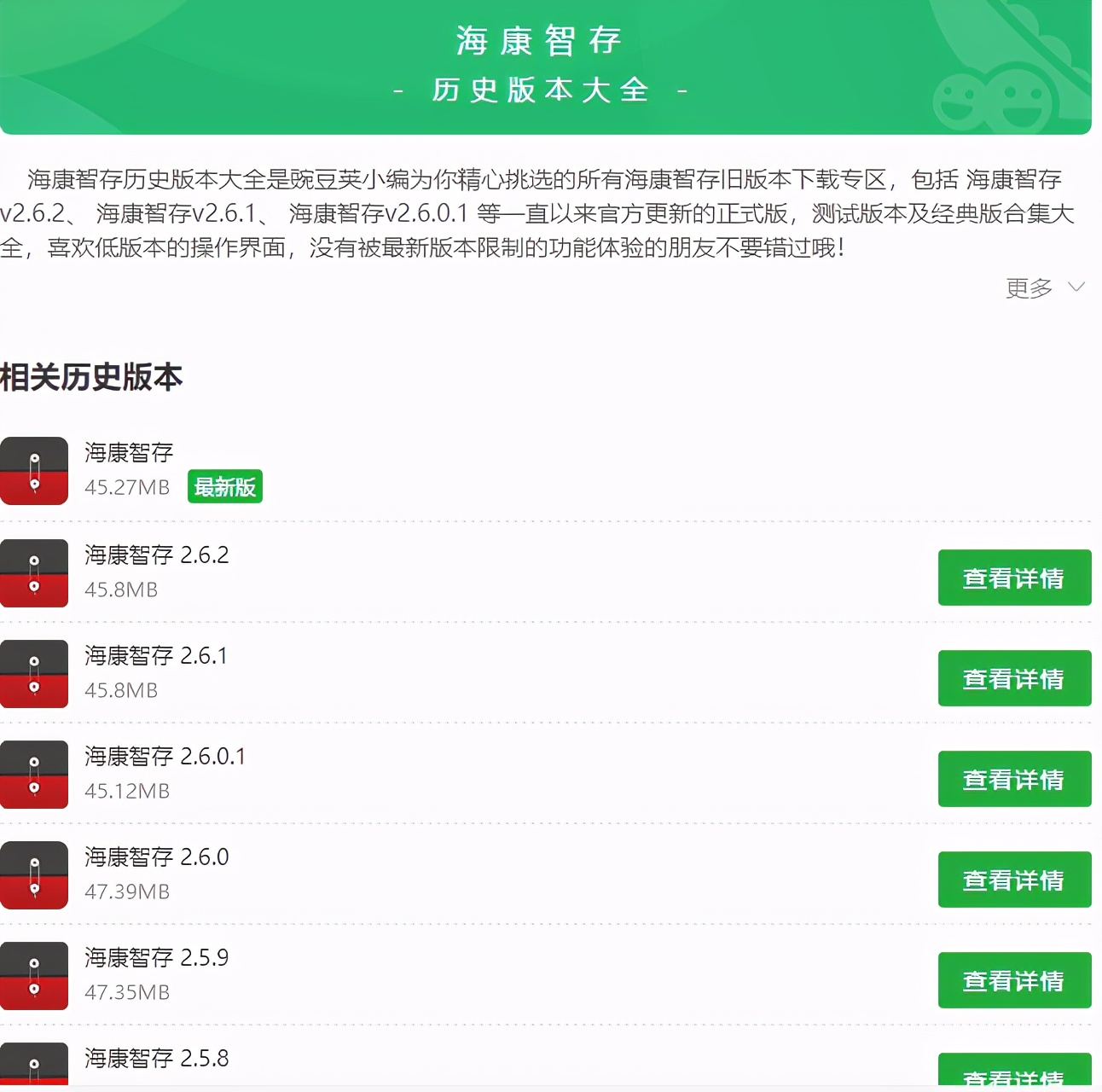
Task: Click the green 最新版 badge
Action: click(224, 486)
